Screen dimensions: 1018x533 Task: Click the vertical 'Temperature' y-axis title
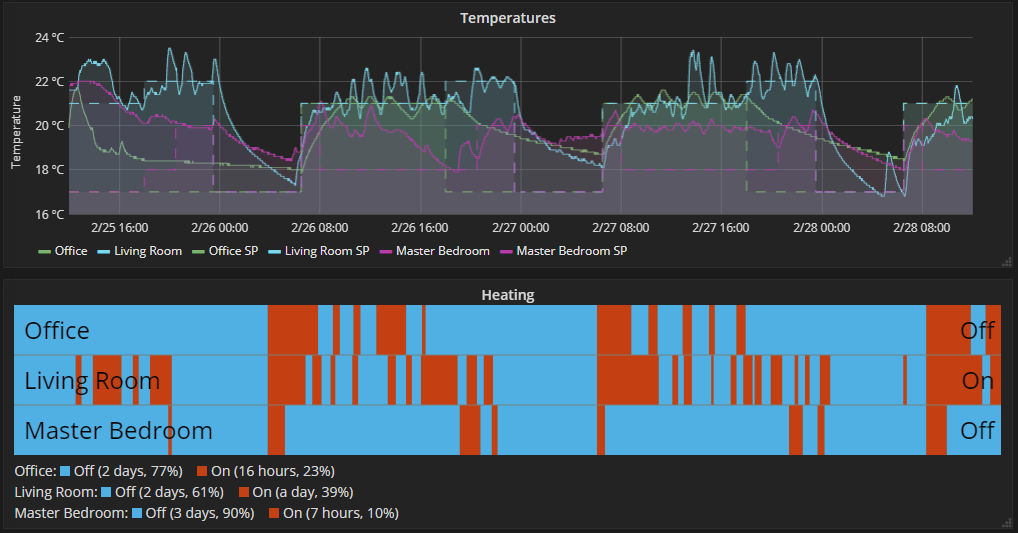pos(16,132)
